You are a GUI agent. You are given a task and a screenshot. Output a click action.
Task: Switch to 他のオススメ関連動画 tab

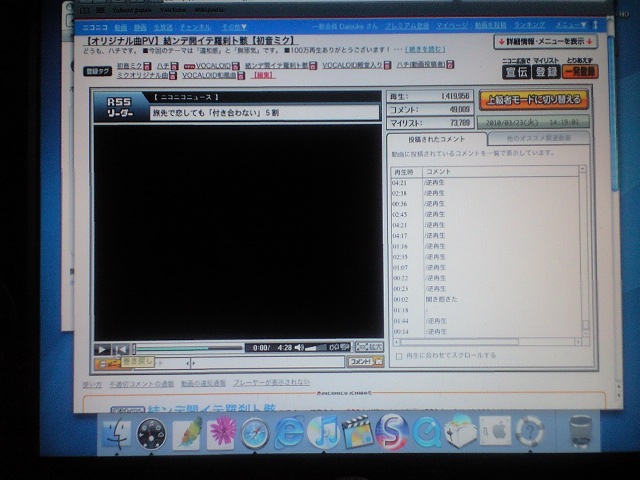pyautogui.click(x=538, y=138)
